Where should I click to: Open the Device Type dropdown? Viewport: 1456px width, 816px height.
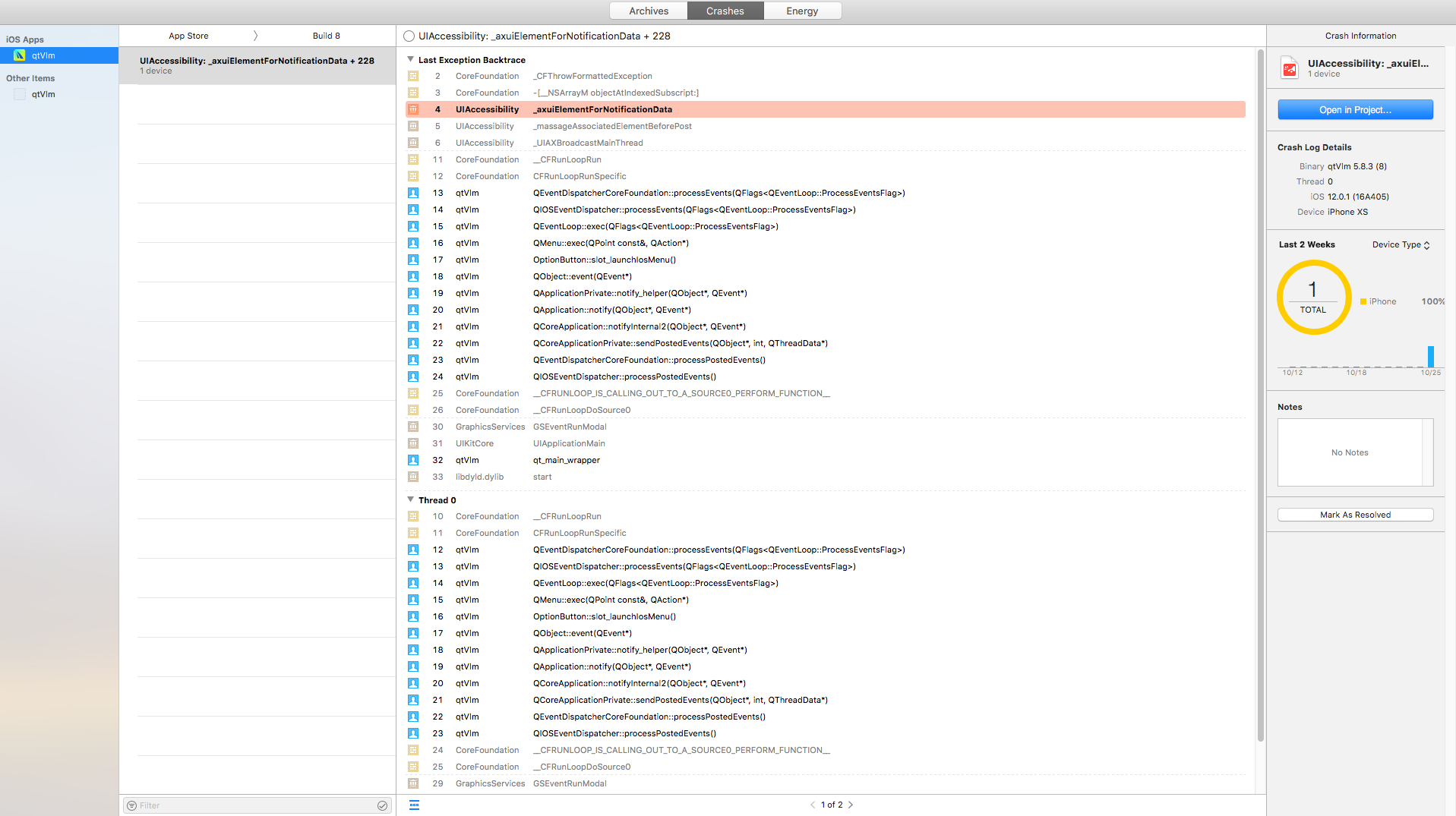[1401, 244]
